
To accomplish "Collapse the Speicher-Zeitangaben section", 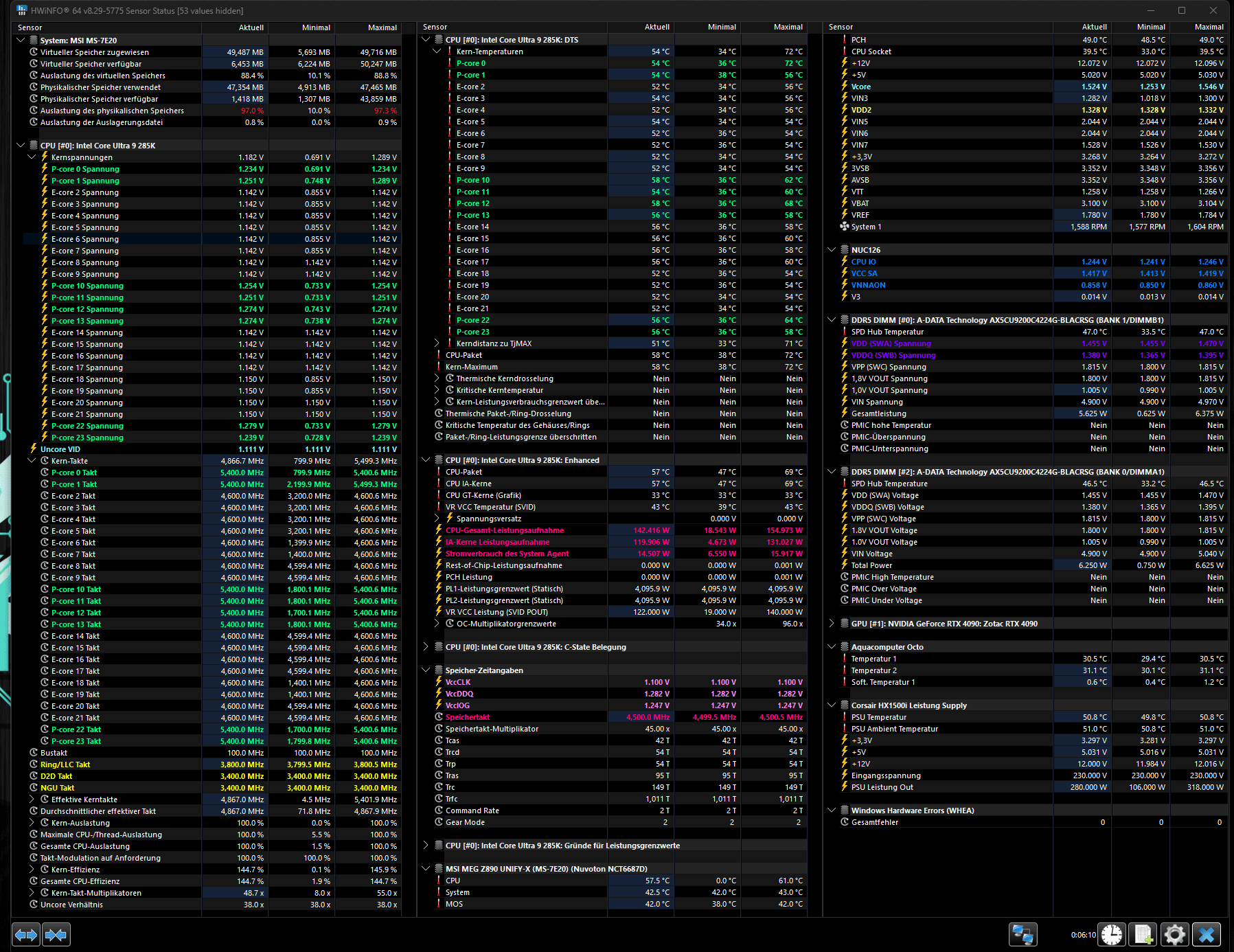I will click(426, 670).
